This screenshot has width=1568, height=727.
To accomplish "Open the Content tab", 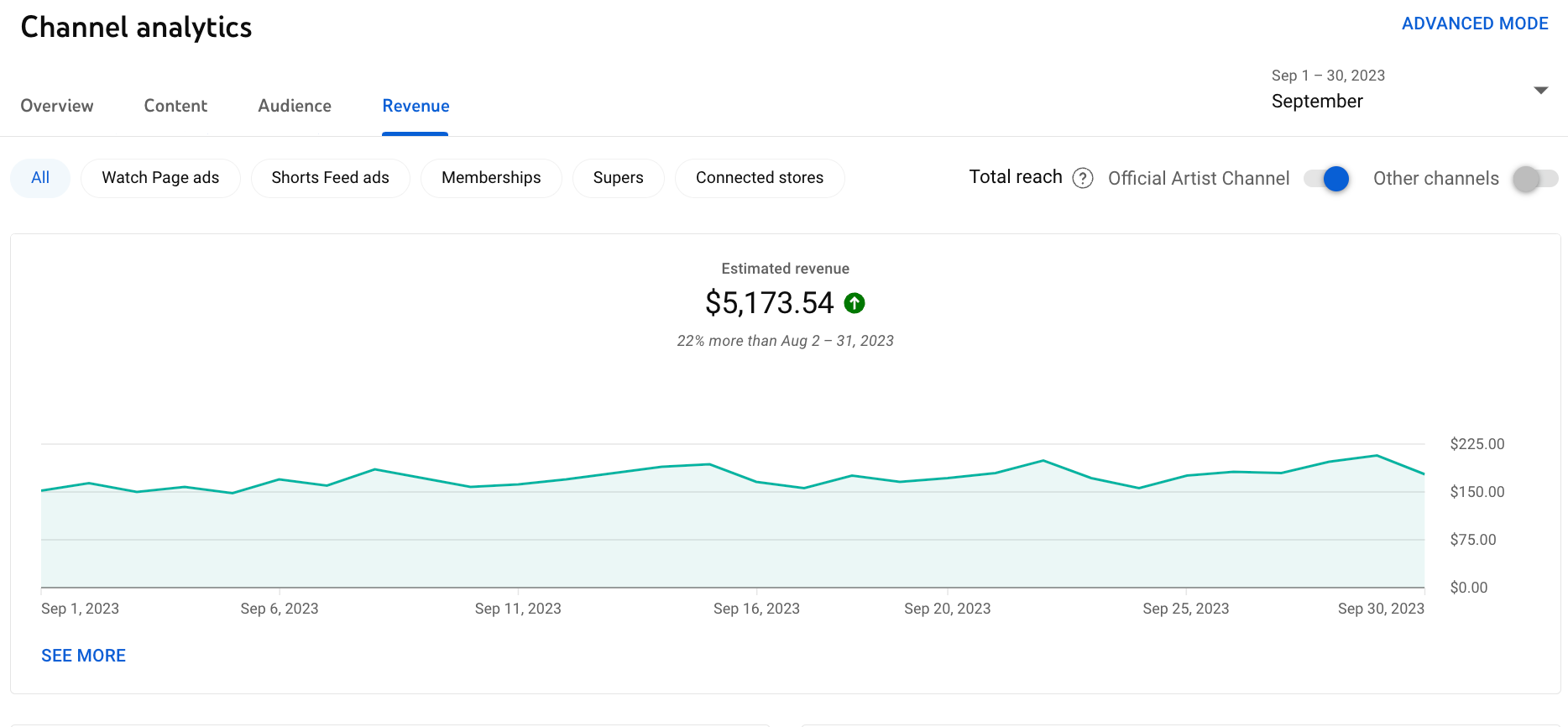I will (x=175, y=106).
